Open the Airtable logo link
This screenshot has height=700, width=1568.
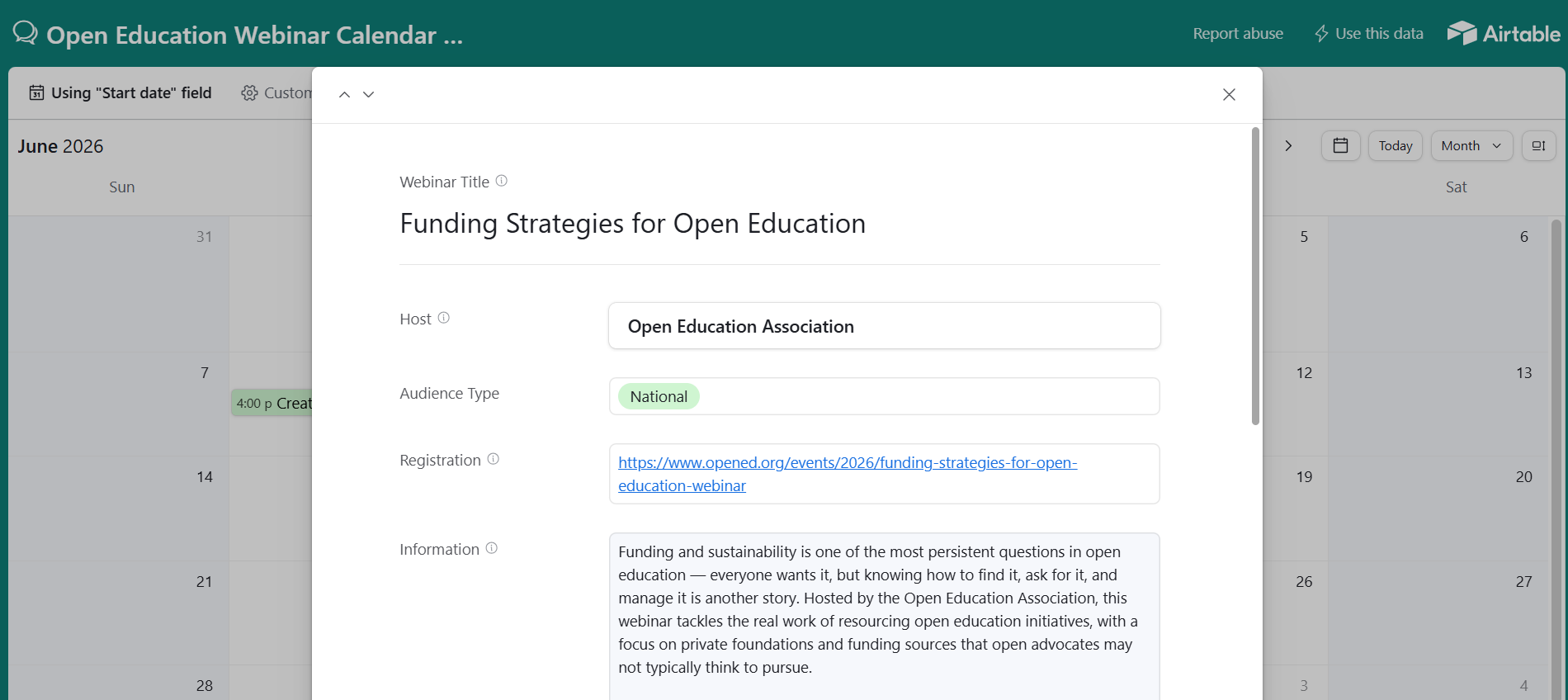[x=1504, y=33]
